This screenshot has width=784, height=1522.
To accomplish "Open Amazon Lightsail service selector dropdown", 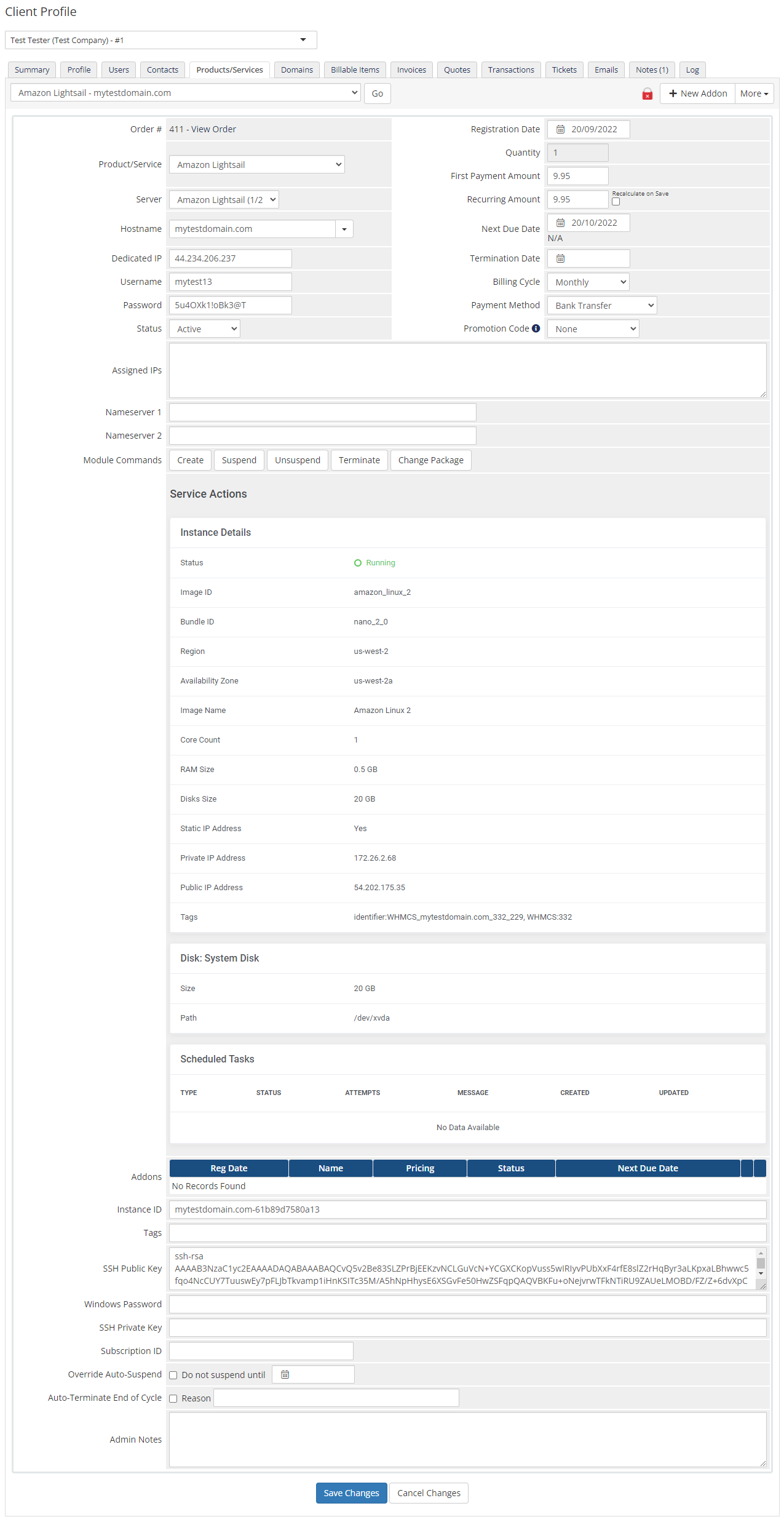I will point(186,93).
